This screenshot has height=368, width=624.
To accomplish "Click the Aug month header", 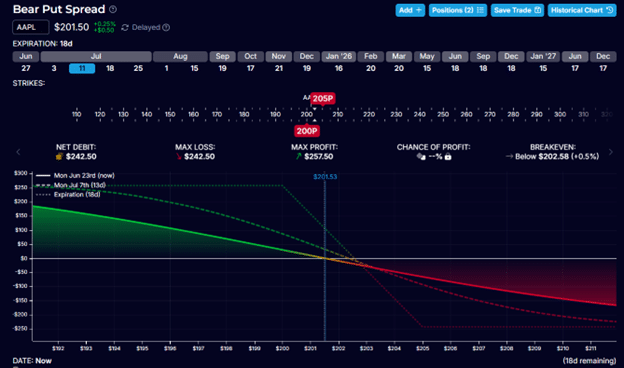I will (x=180, y=56).
